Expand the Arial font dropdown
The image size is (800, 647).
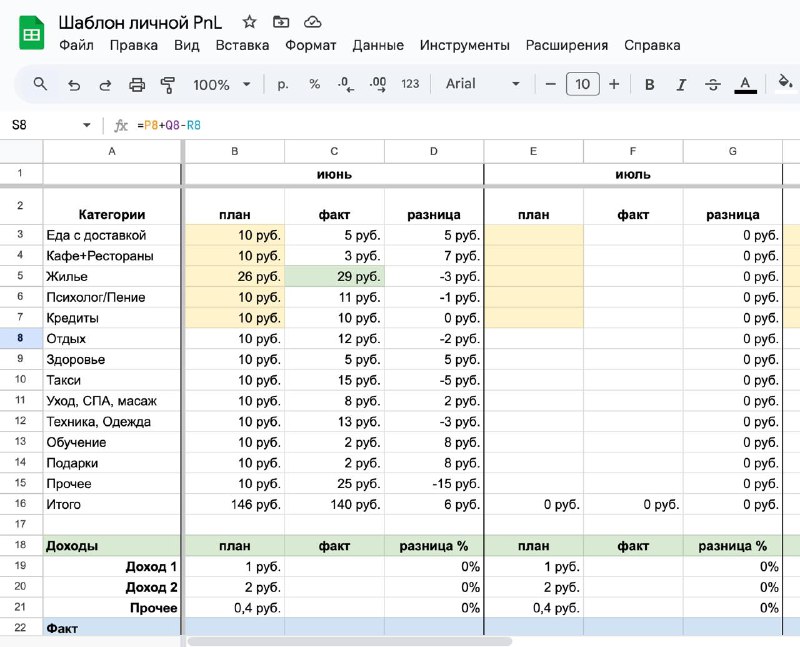coord(483,84)
